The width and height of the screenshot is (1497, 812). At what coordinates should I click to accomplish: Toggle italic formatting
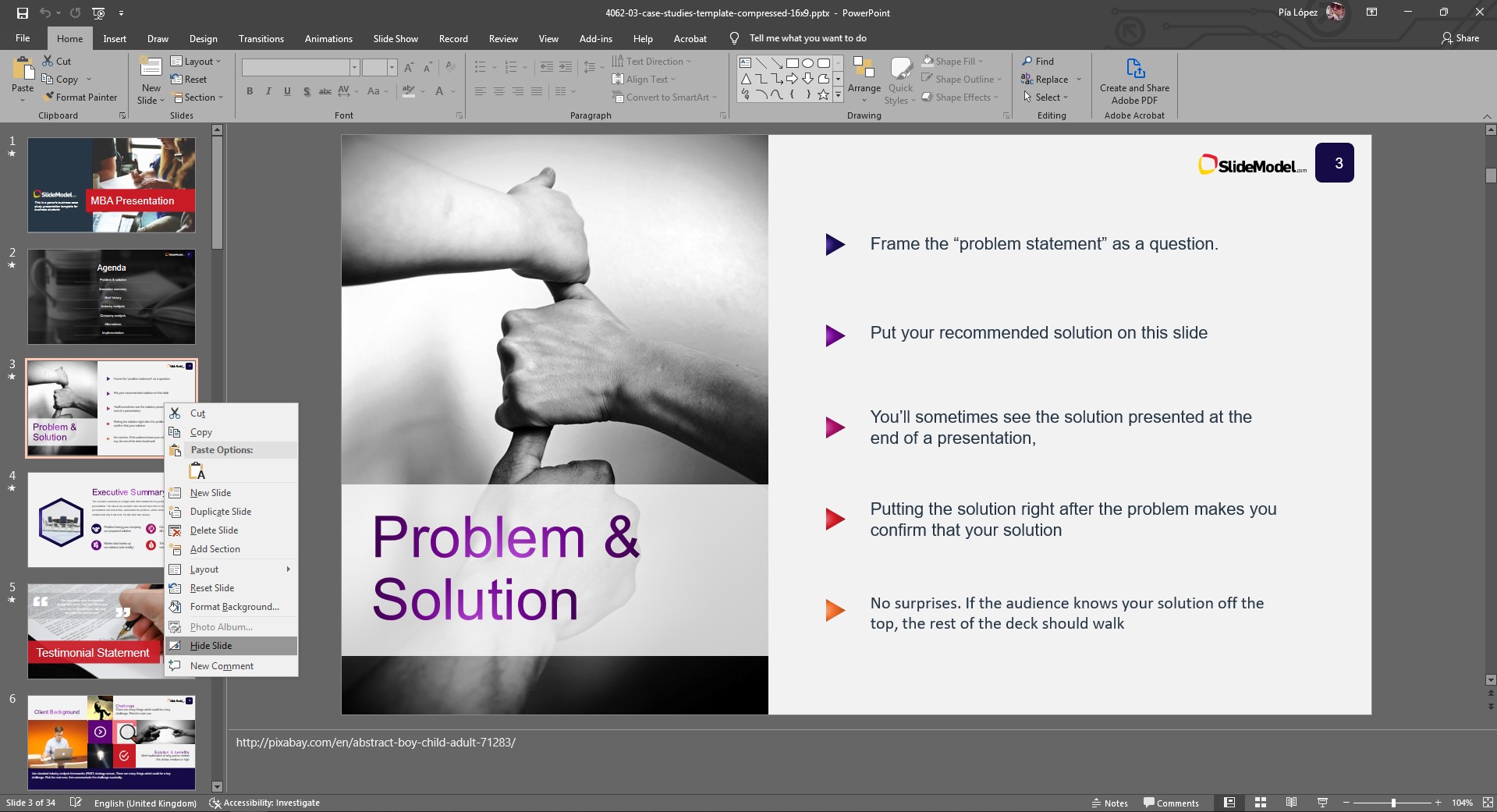tap(268, 91)
